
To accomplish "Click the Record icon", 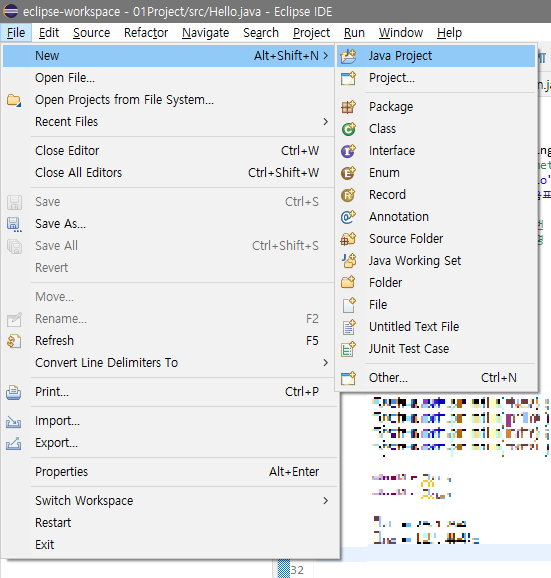I will 348,195.
